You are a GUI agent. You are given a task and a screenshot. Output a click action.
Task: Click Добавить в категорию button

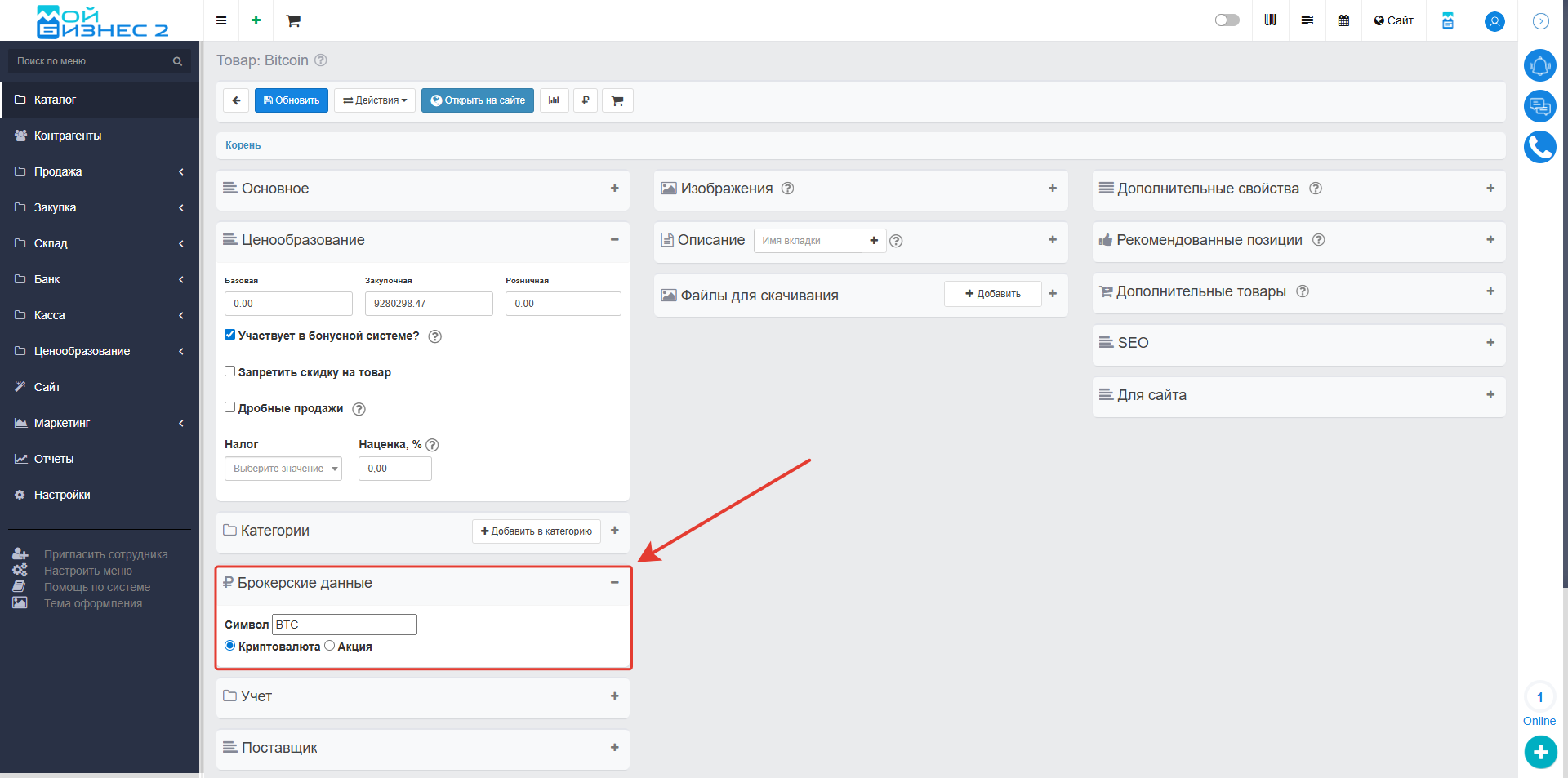[537, 531]
